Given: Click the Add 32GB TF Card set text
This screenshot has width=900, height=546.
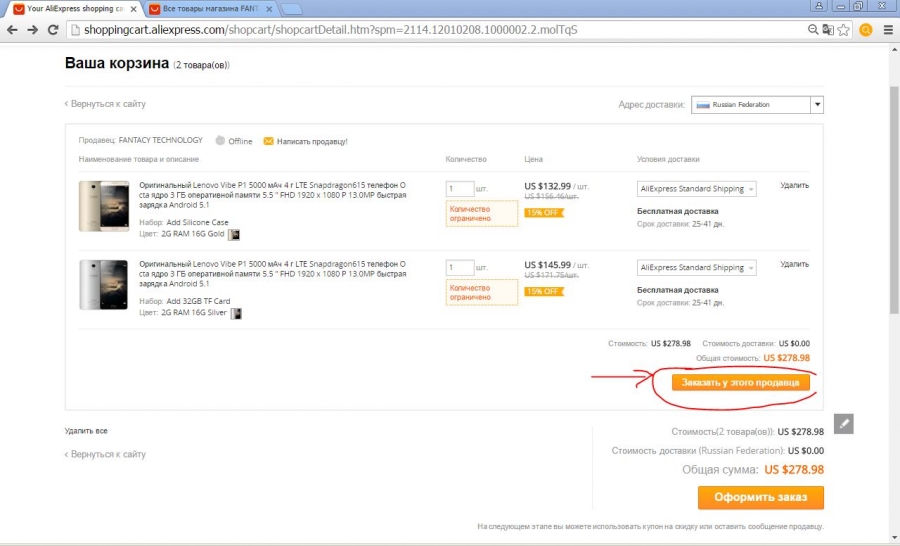Looking at the screenshot, I should [x=198, y=301].
